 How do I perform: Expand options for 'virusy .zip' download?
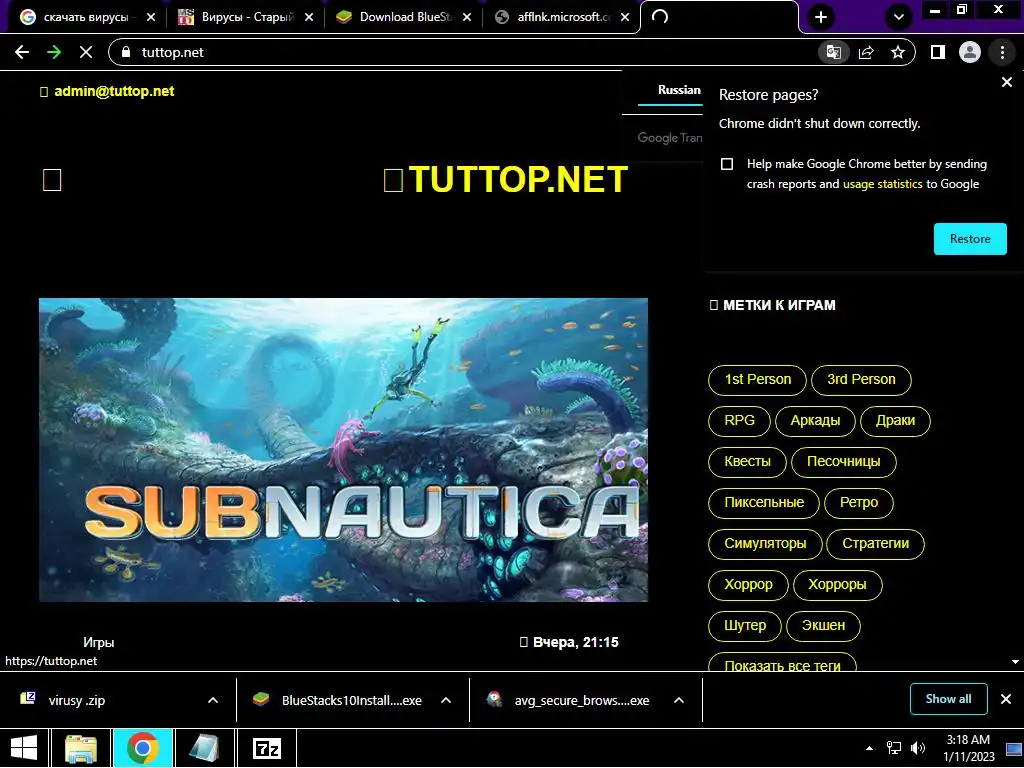click(x=213, y=701)
